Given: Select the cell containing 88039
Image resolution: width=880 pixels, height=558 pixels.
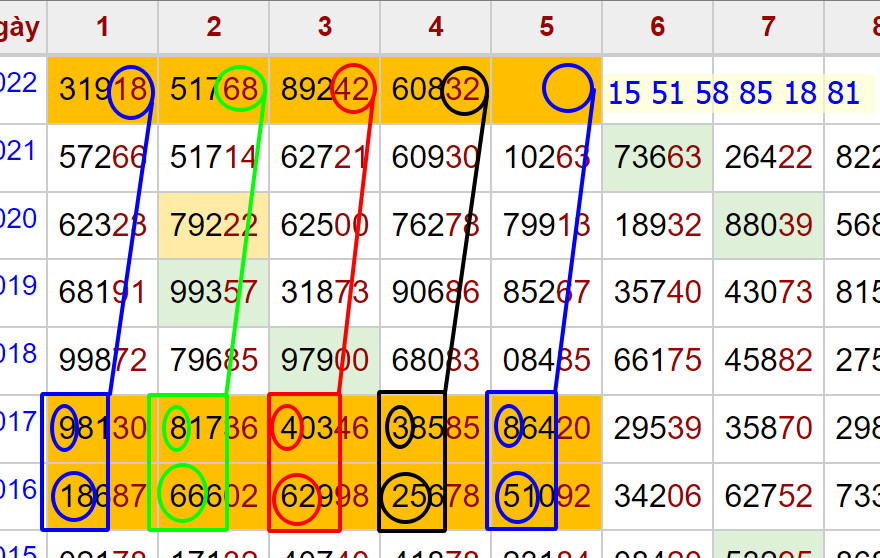Looking at the screenshot, I should (768, 225).
